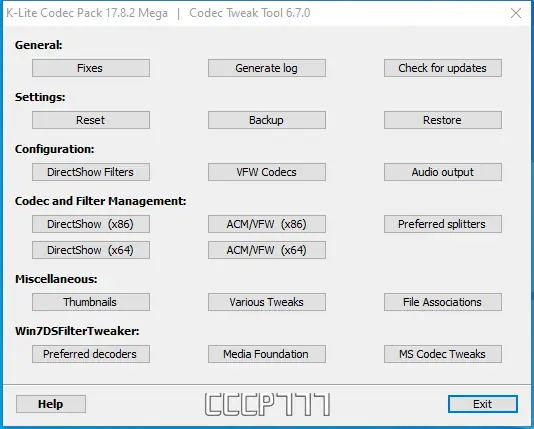This screenshot has width=534, height=429.
Task: Exit the Codec Tweak Tool
Action: click(483, 404)
